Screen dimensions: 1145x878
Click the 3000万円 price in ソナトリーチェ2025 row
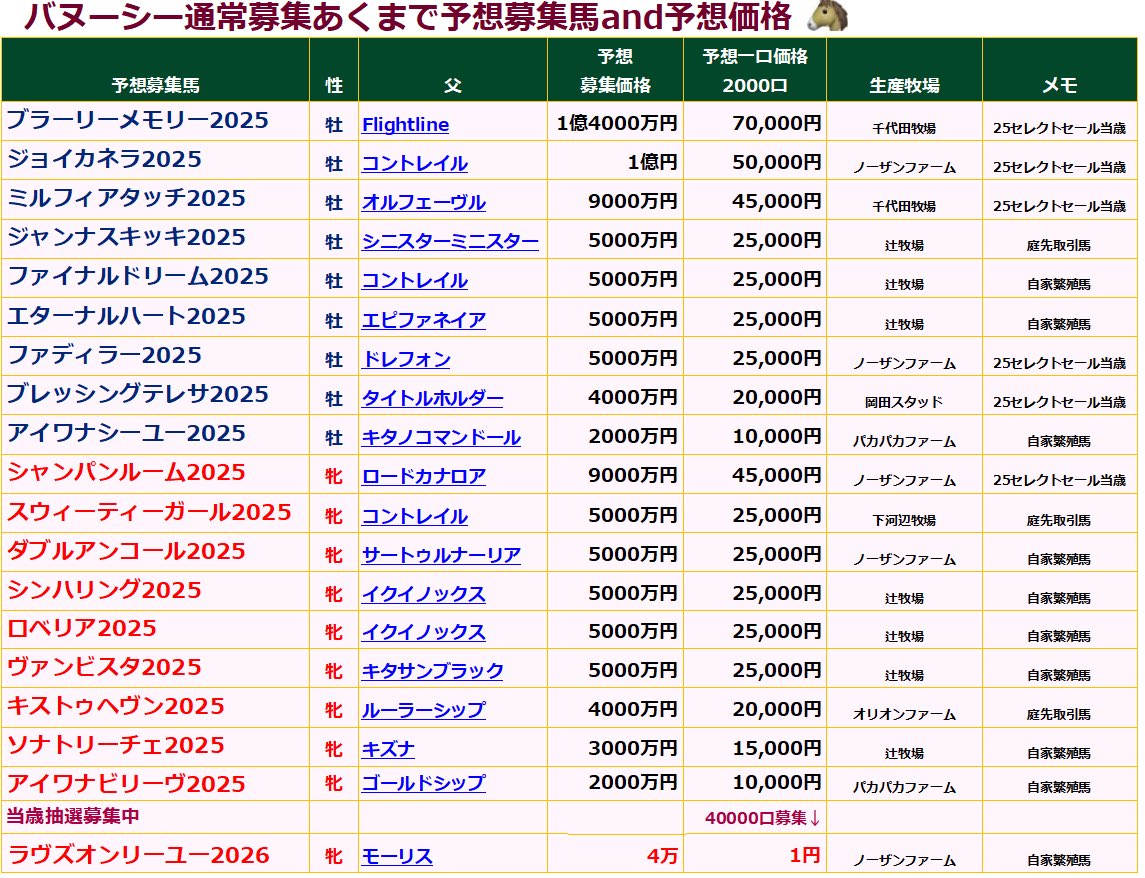(633, 749)
